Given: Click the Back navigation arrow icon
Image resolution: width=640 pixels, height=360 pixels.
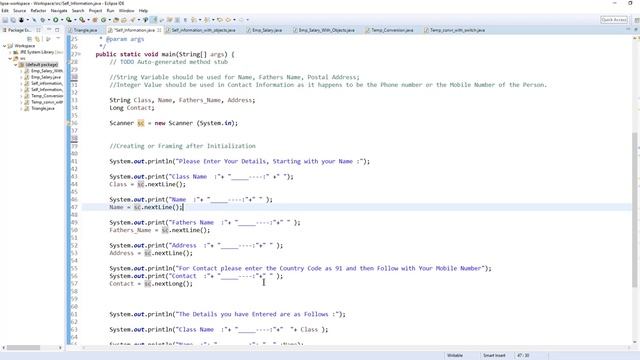Looking at the screenshot, I should (x=228, y=20).
